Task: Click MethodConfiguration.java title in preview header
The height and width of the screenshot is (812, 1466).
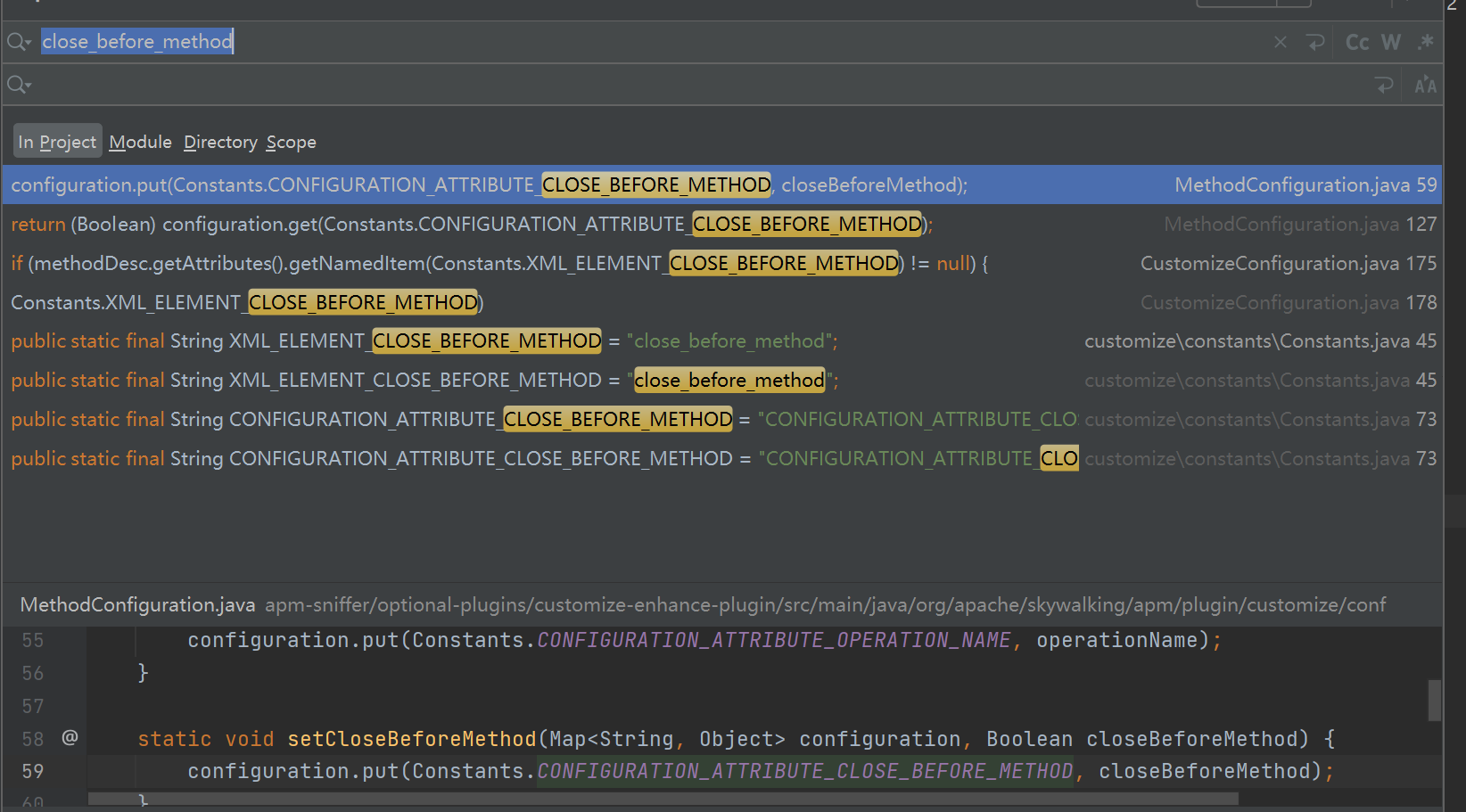Action: (x=137, y=604)
